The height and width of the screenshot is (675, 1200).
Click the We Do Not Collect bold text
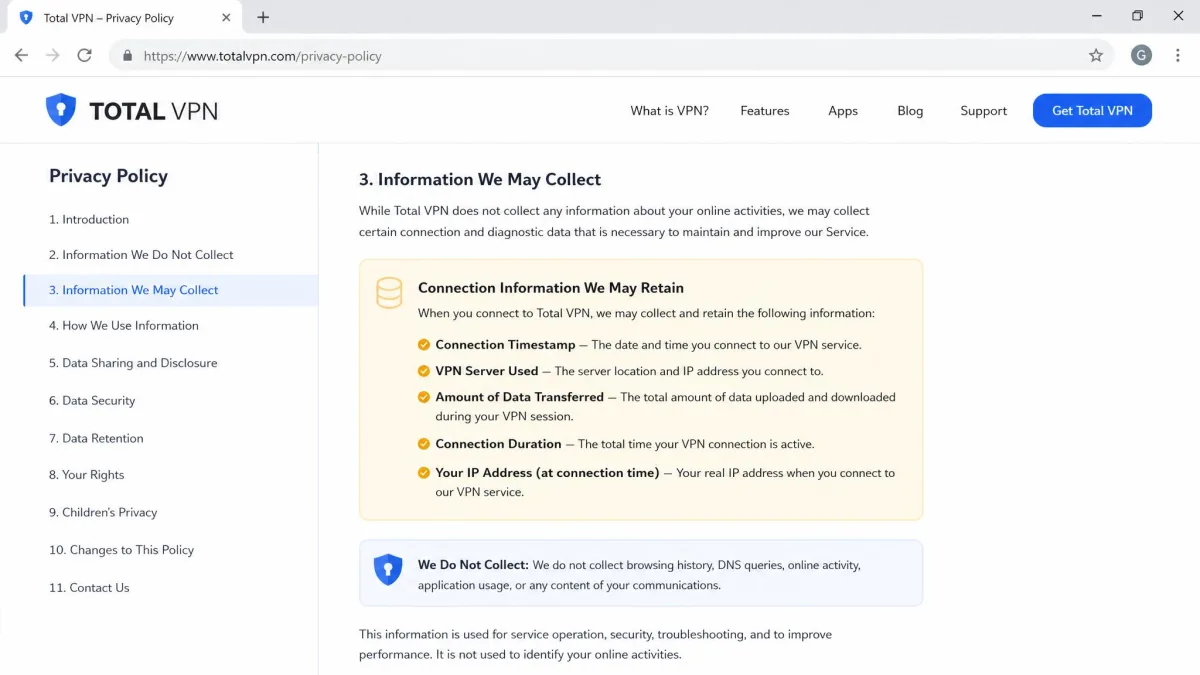pyautogui.click(x=473, y=565)
